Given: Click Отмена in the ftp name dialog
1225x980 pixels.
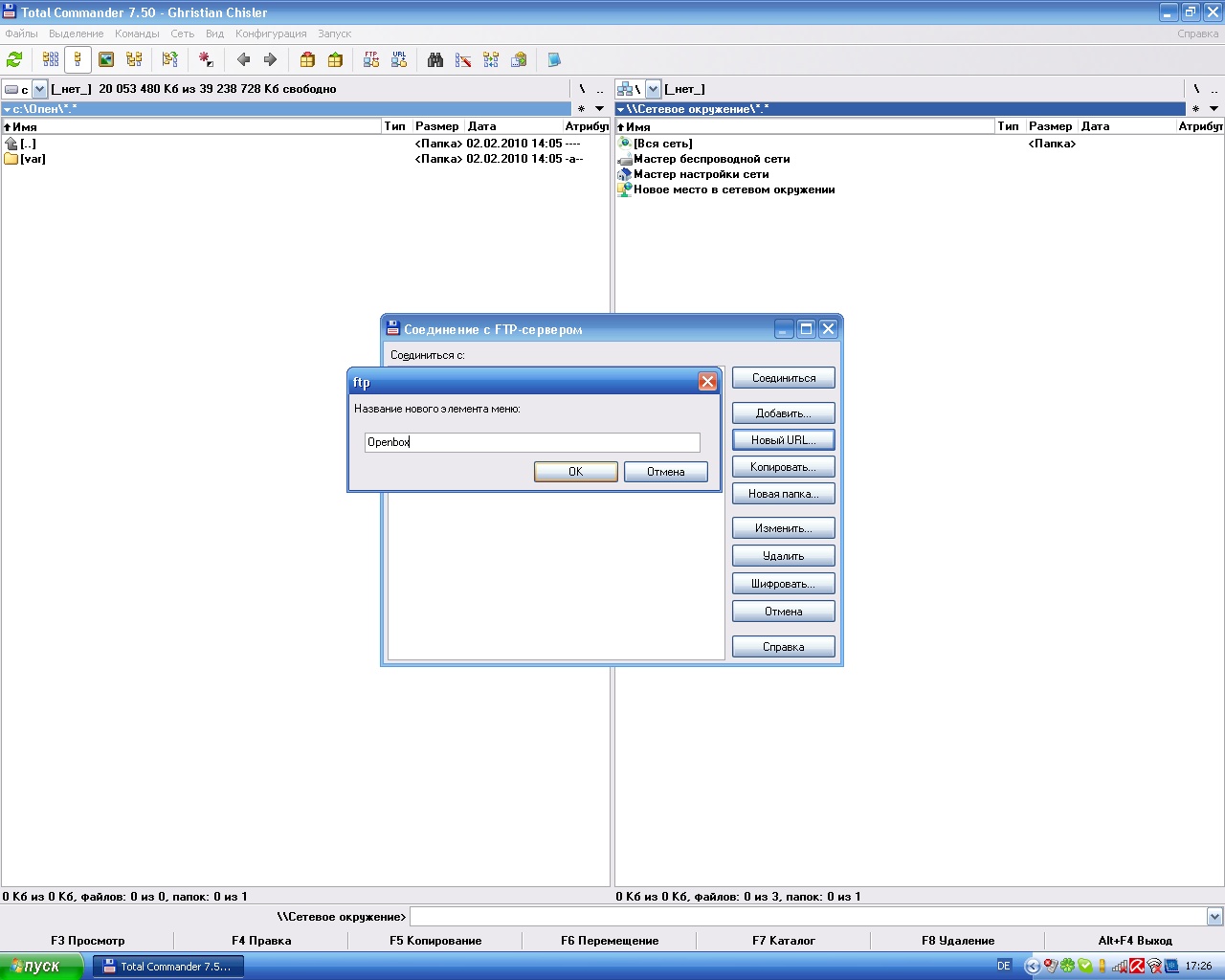Looking at the screenshot, I should (x=666, y=472).
